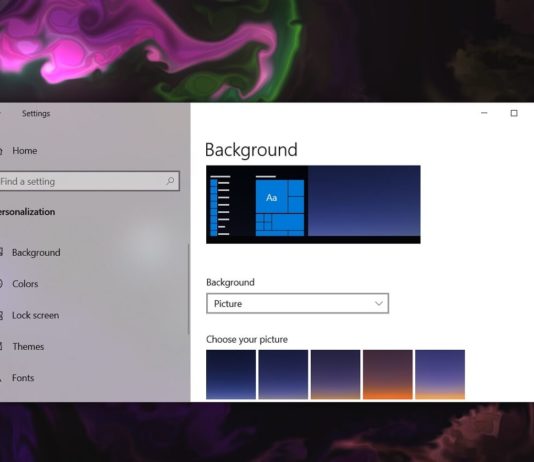Open the Themes settings page

pos(28,347)
